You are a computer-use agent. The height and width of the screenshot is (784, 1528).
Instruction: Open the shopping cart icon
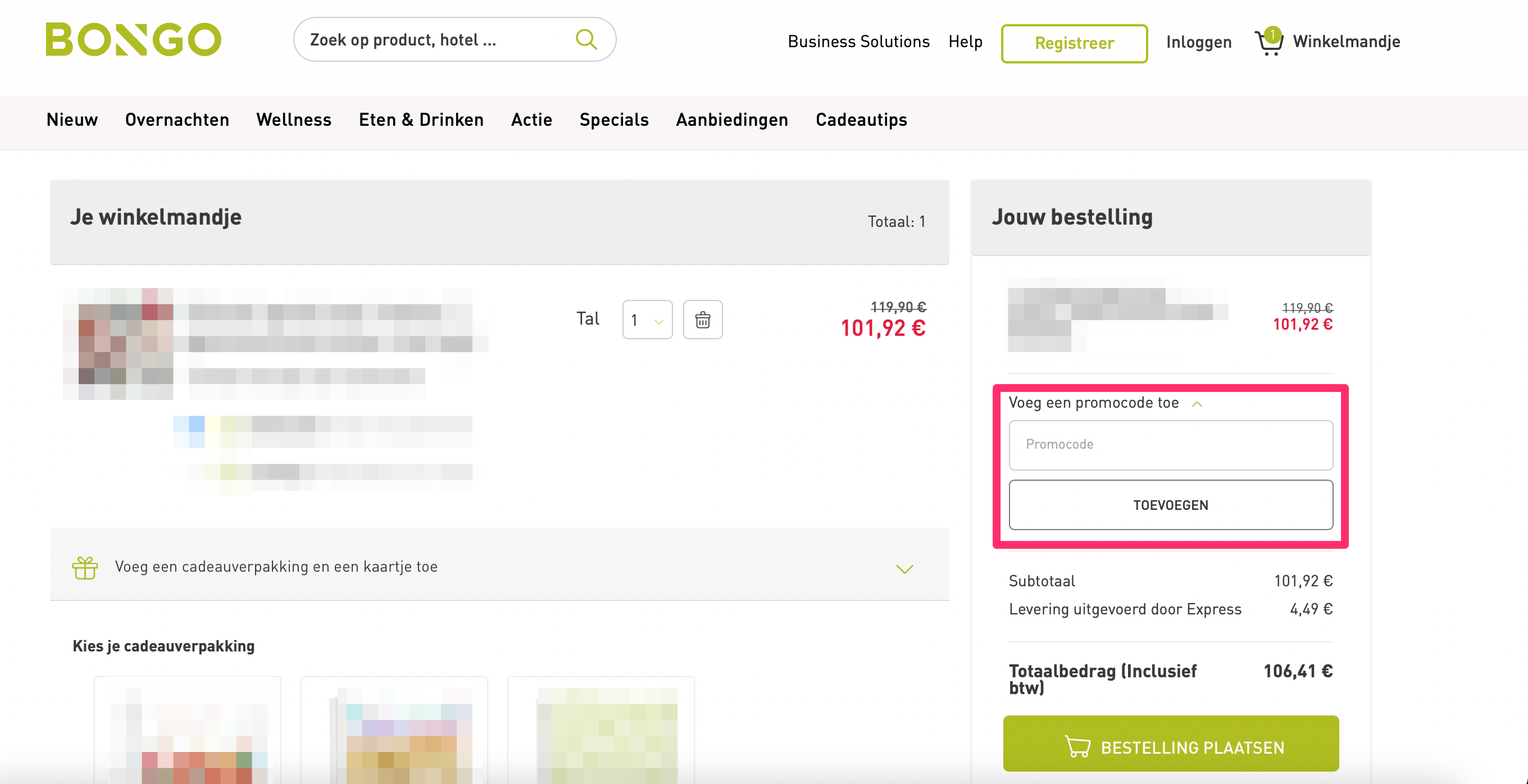[1269, 42]
